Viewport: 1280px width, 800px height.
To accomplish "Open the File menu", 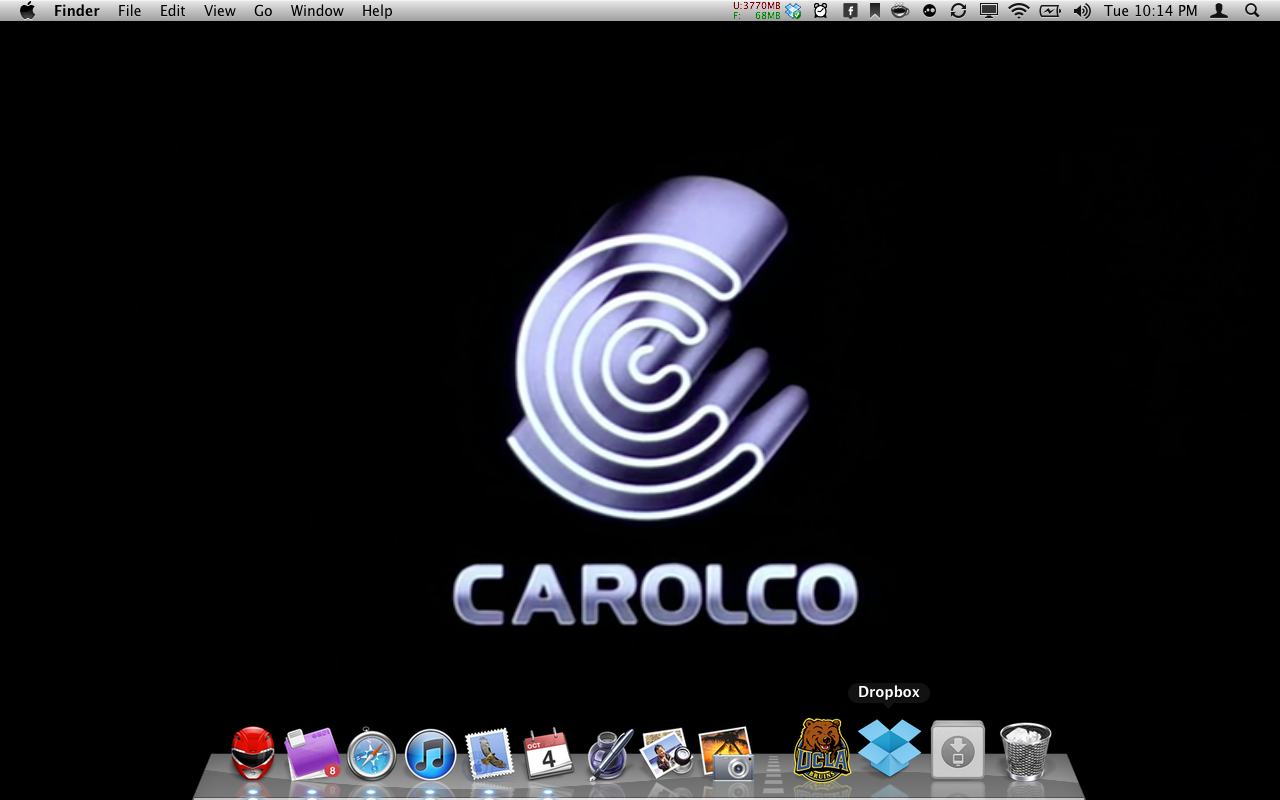I will click(x=129, y=11).
